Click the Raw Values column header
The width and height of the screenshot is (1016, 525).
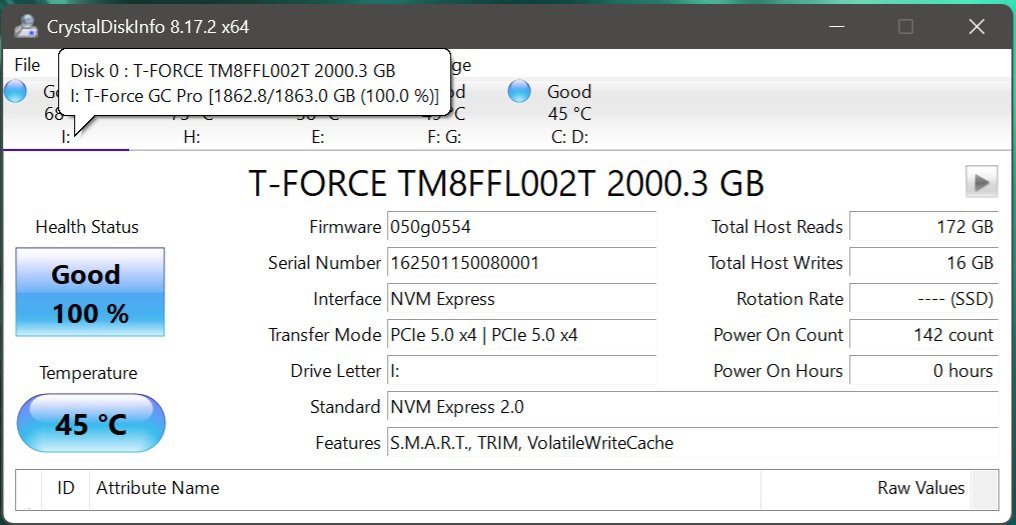coord(866,488)
